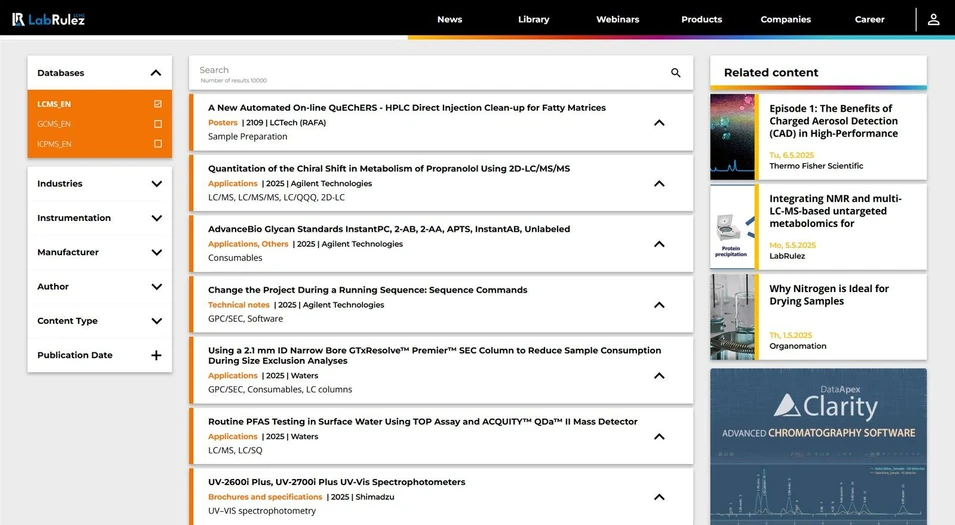
Task: Click the search magnifier icon
Action: point(675,72)
